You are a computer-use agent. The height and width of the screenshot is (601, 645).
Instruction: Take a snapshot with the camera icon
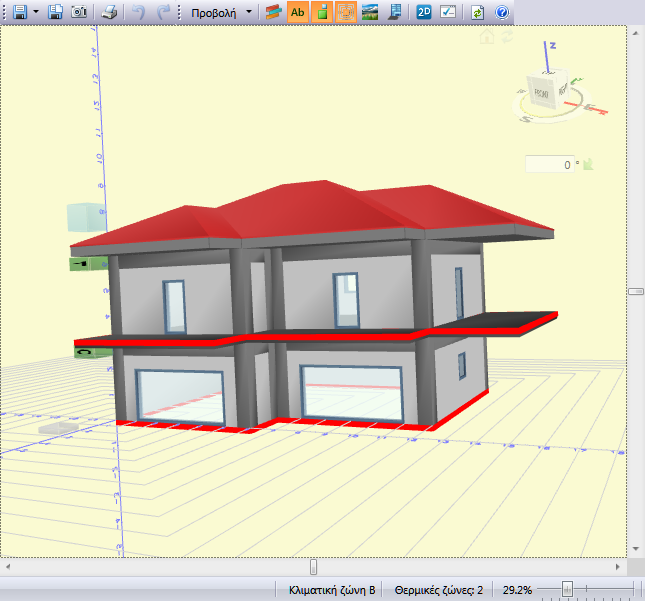79,12
